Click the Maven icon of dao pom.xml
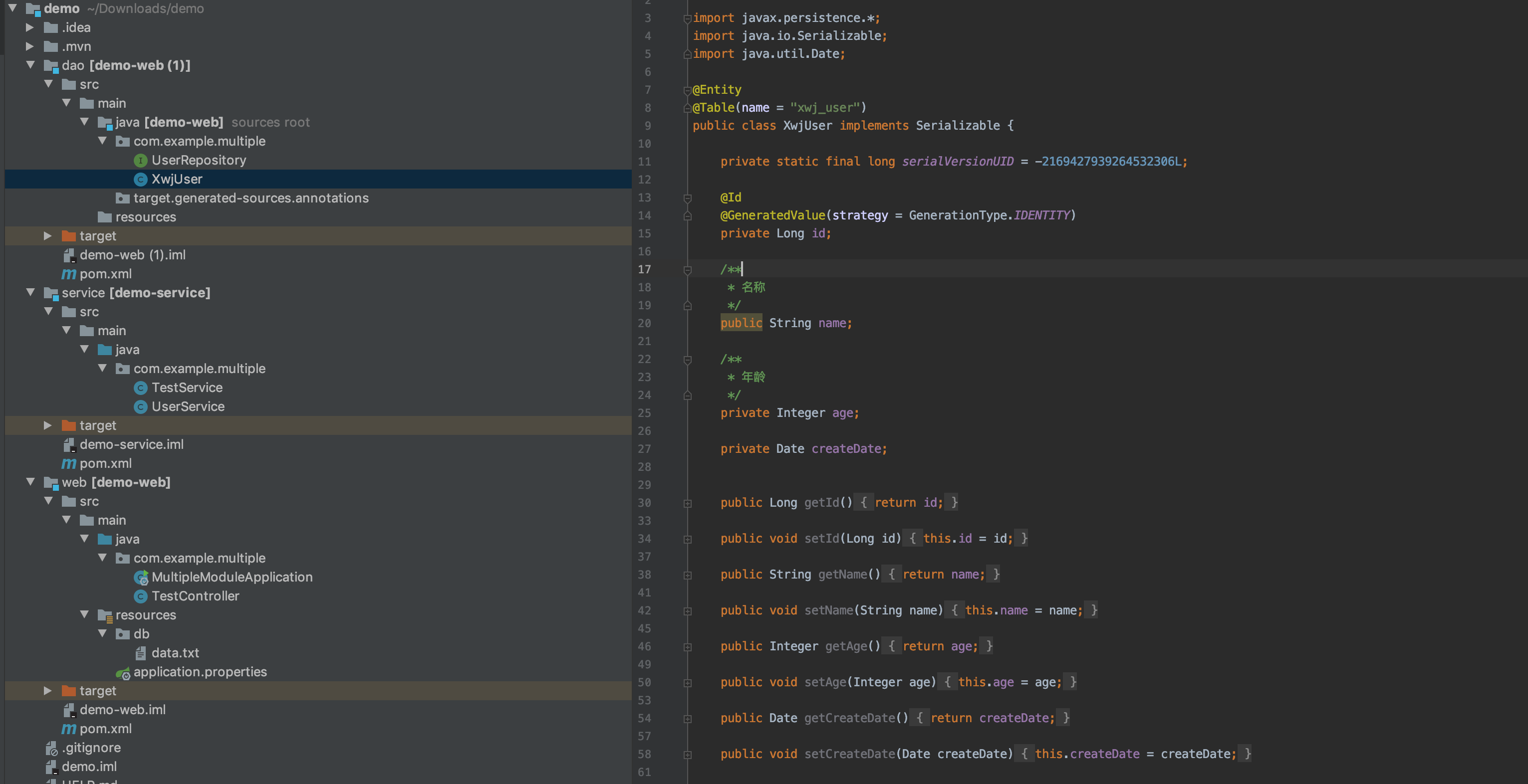This screenshot has height=784, width=1528. [69, 274]
